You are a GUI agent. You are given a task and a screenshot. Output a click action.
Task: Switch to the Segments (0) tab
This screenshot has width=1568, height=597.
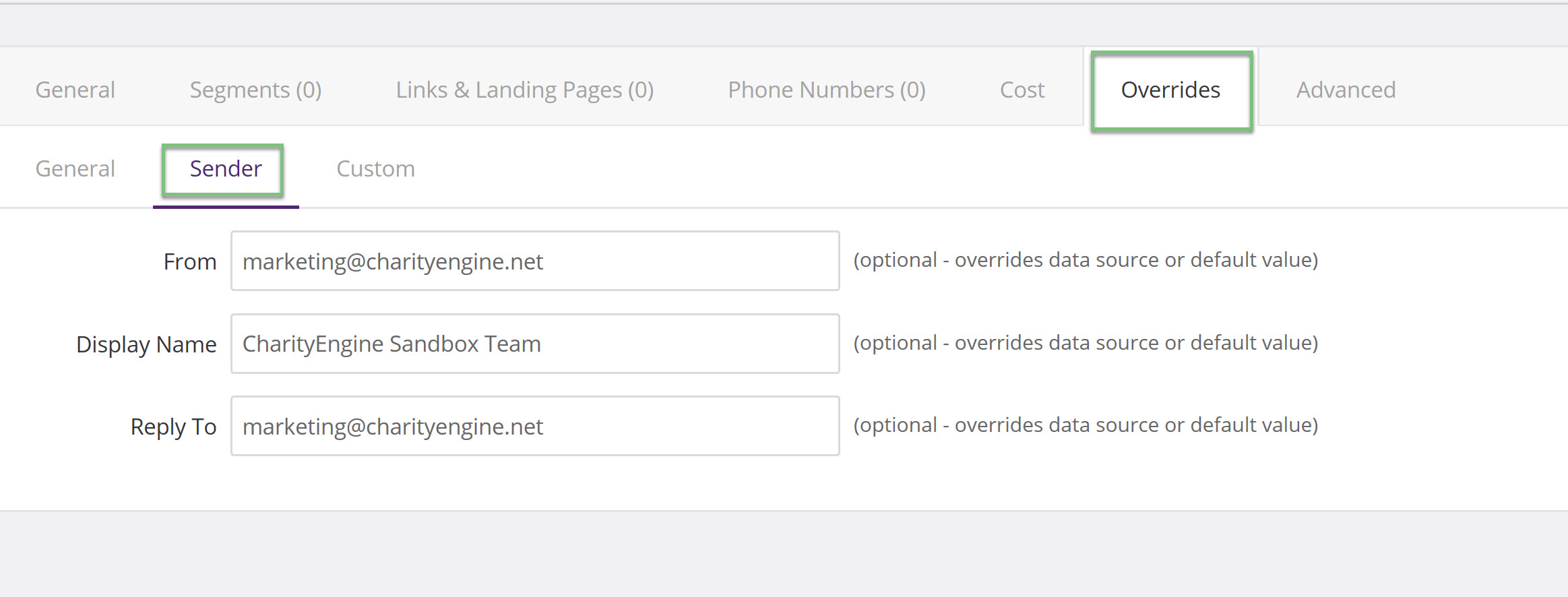tap(255, 90)
